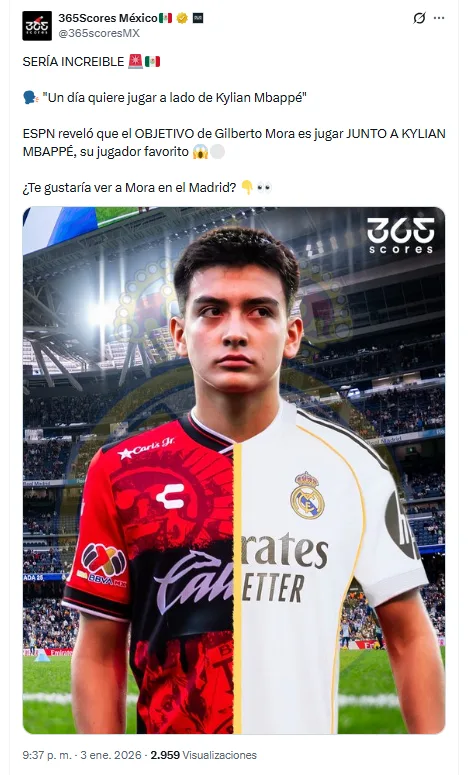Click the Liga BBVA MX sleeve patch
This screenshot has width=468, height=775.
click(103, 564)
